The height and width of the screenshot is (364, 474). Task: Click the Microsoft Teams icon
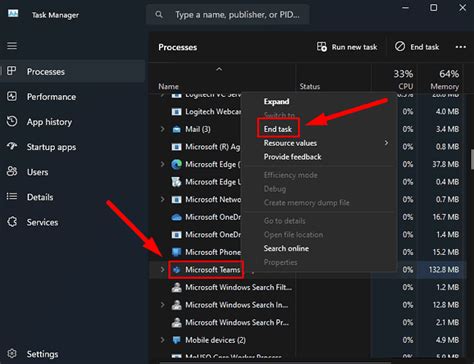pyautogui.click(x=176, y=270)
